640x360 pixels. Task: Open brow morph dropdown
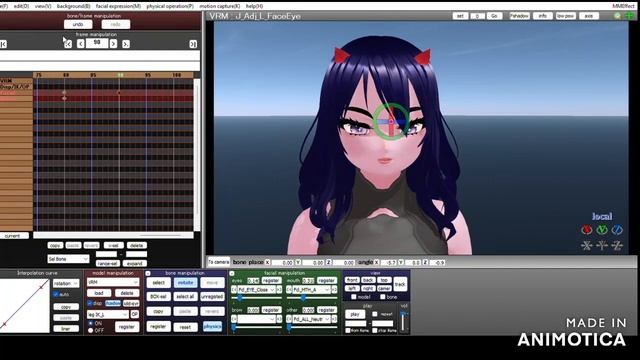257,319
